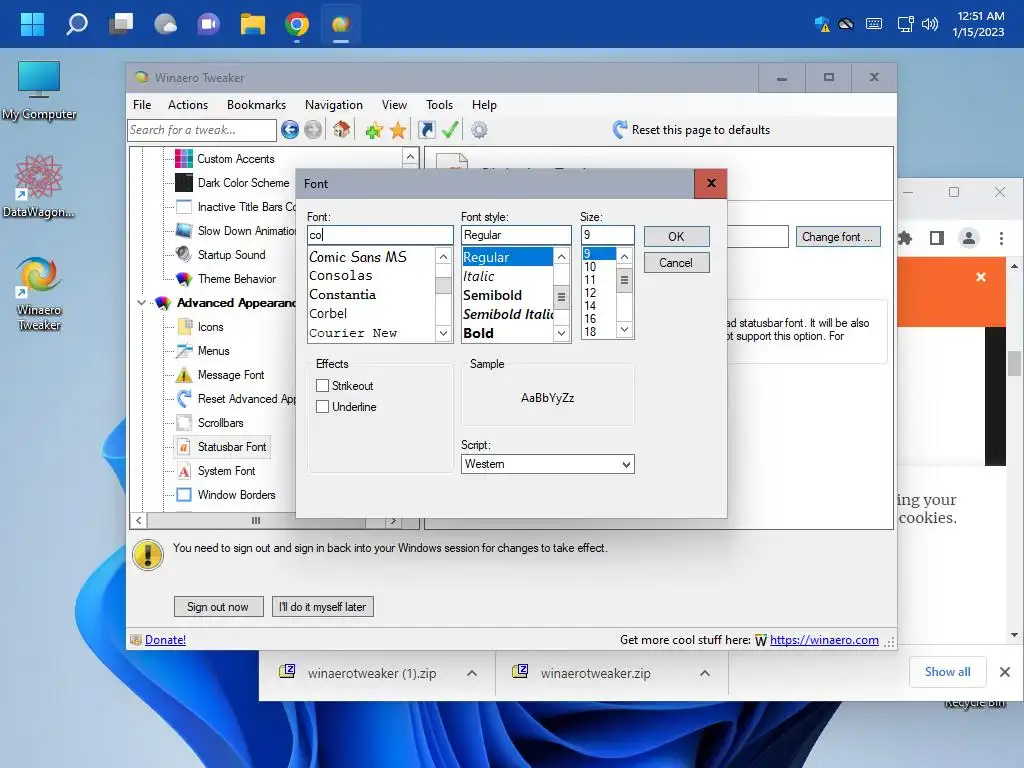Open File Explorer from taskbar

pos(253,24)
